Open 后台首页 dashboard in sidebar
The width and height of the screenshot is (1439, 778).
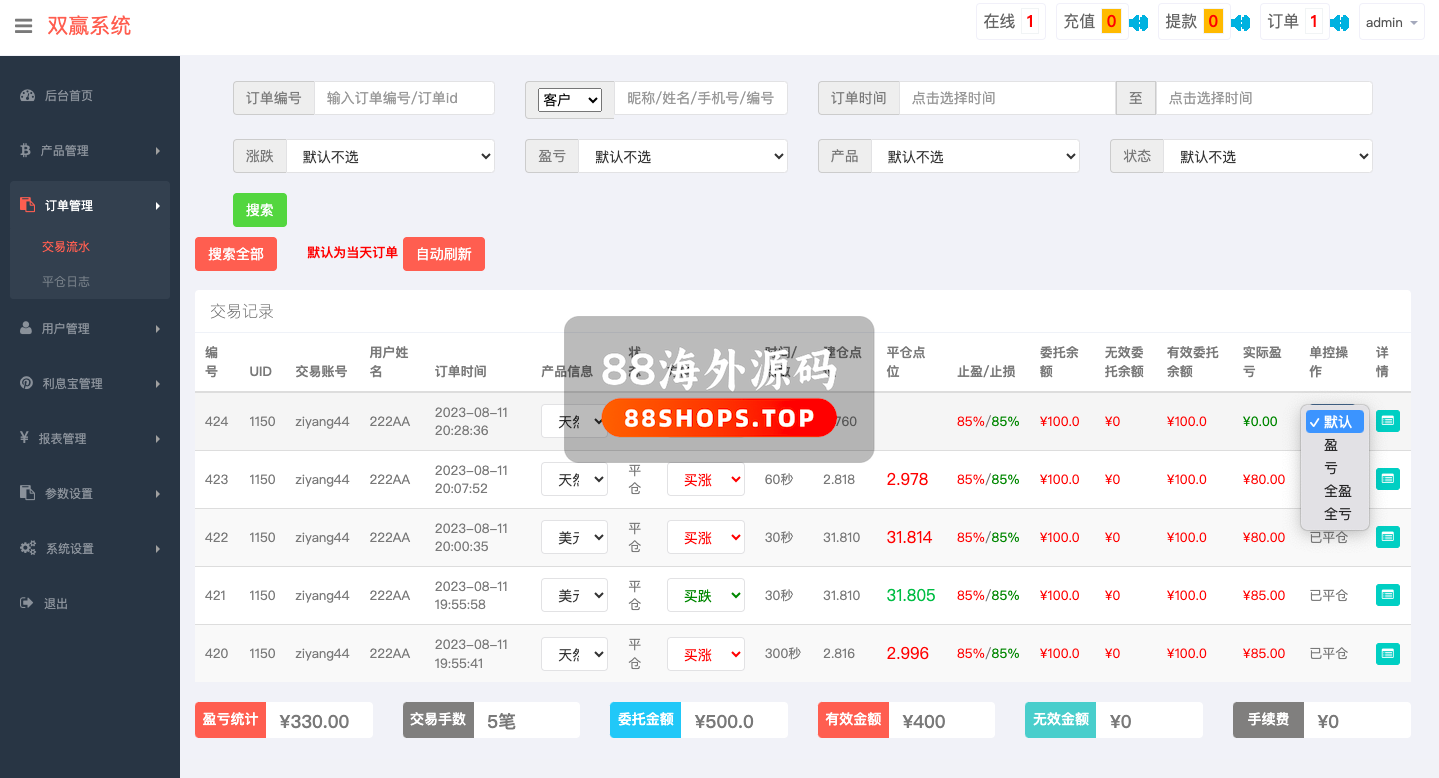(x=68, y=96)
